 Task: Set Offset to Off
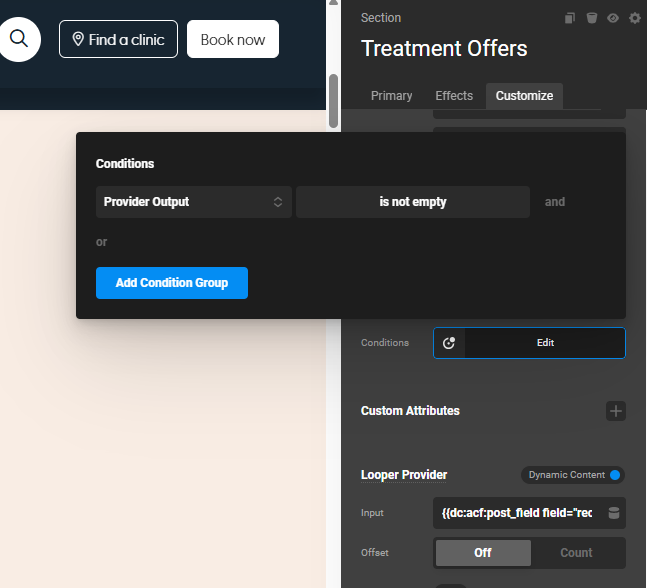pyautogui.click(x=482, y=553)
